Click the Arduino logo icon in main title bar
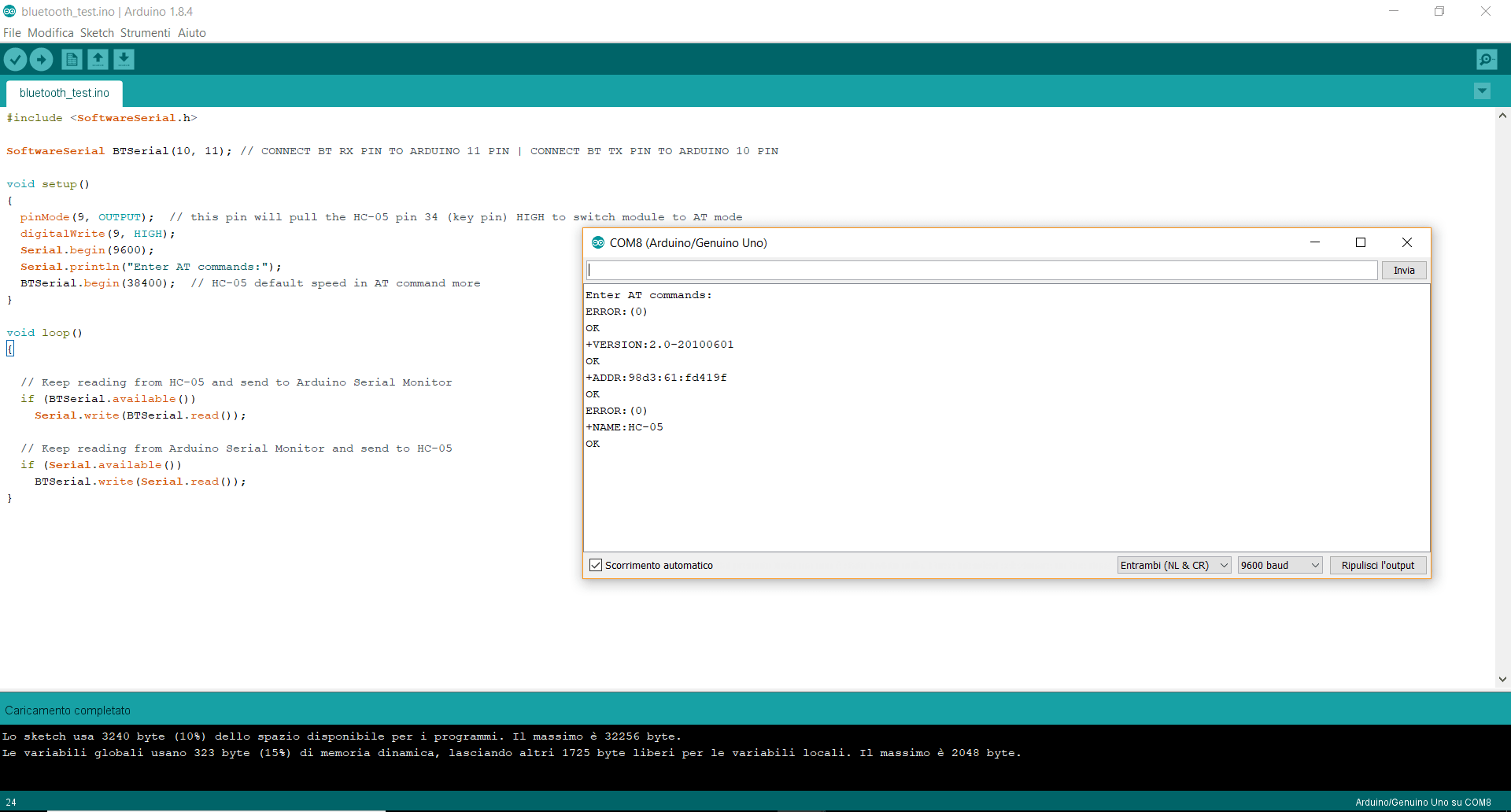 click(x=9, y=11)
